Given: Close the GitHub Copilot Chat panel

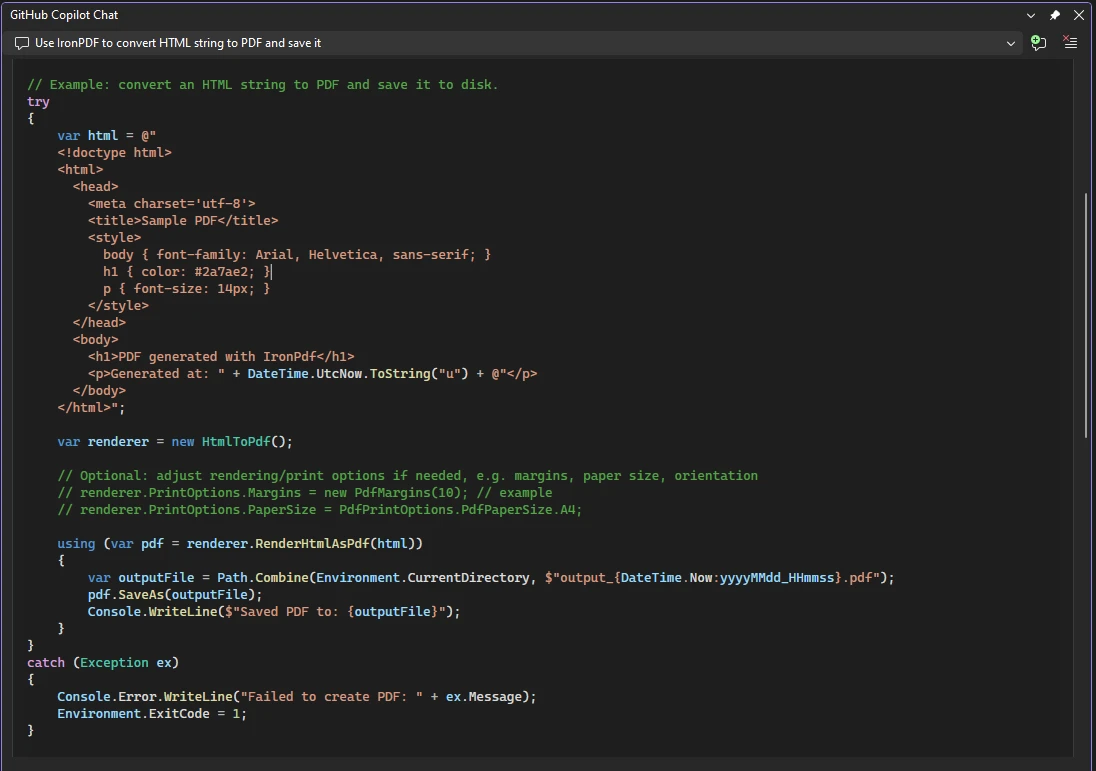Looking at the screenshot, I should click(1078, 15).
